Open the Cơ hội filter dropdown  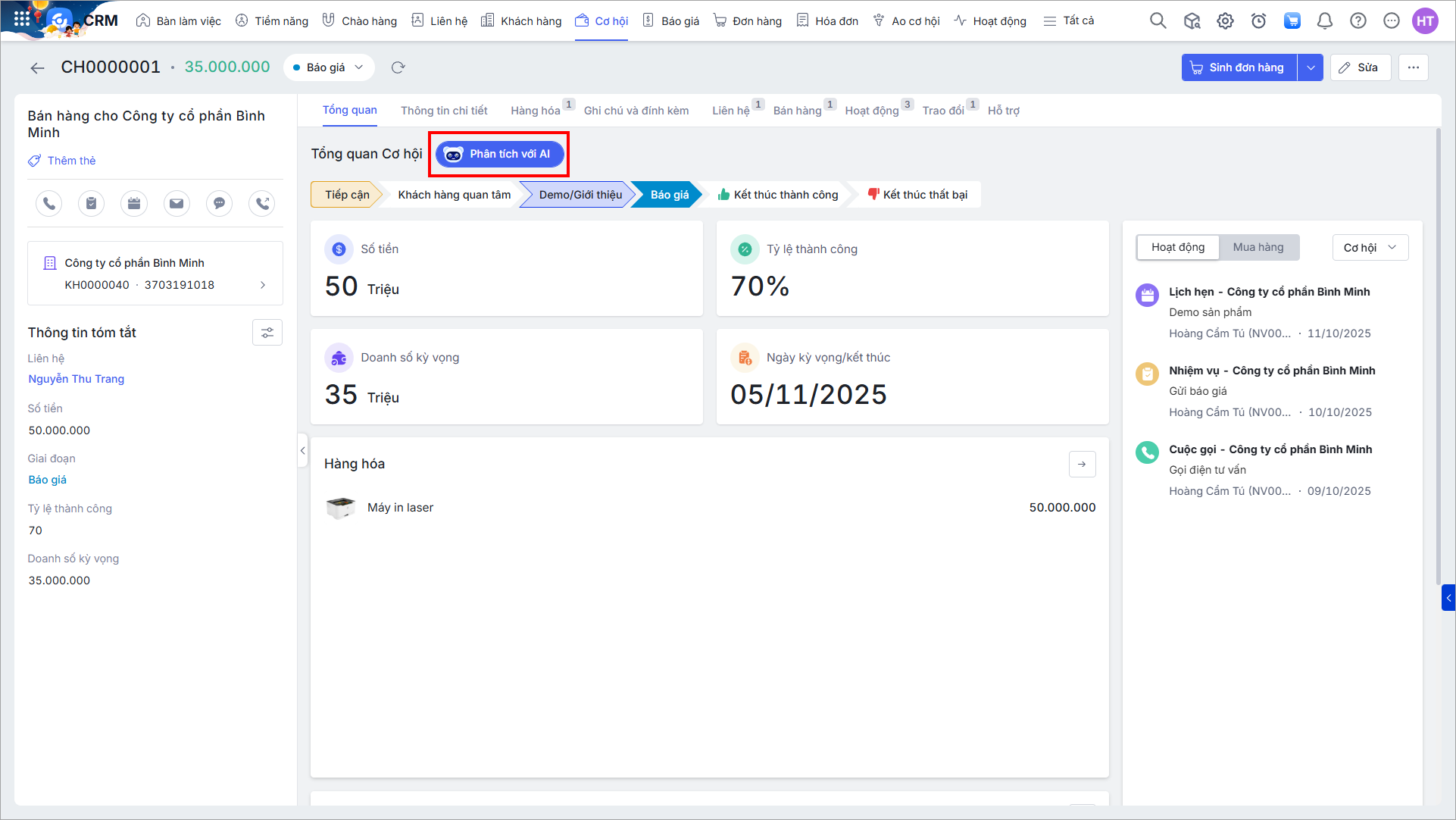click(1370, 247)
